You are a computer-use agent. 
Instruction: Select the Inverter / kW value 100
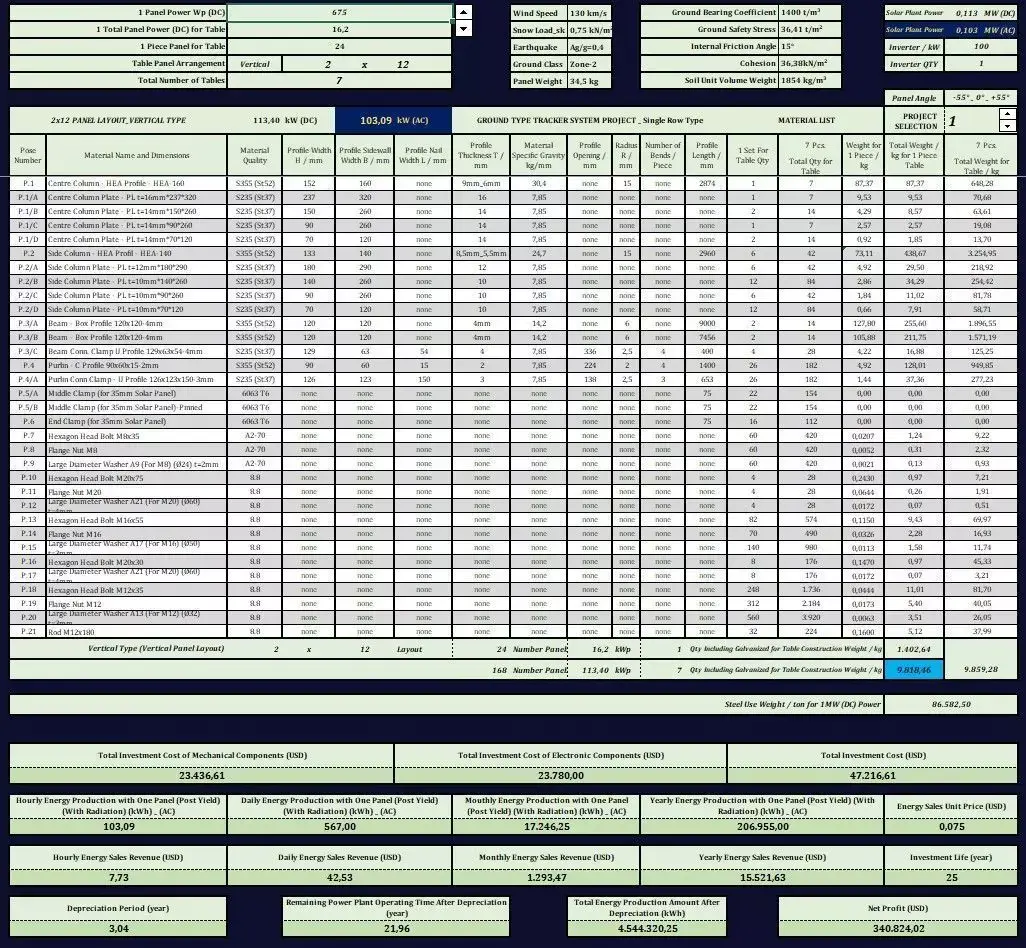(x=980, y=46)
